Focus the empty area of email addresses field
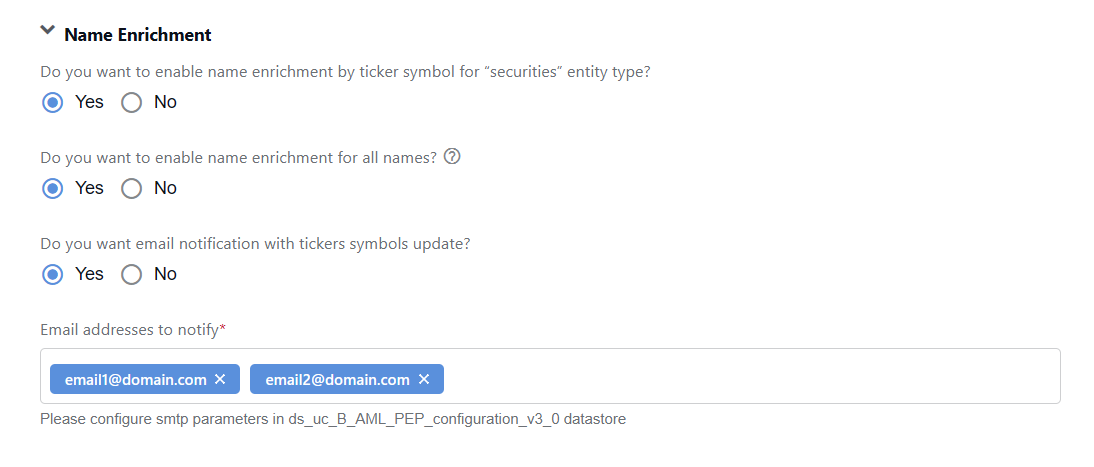Viewport: 1094px width, 467px height. click(751, 376)
